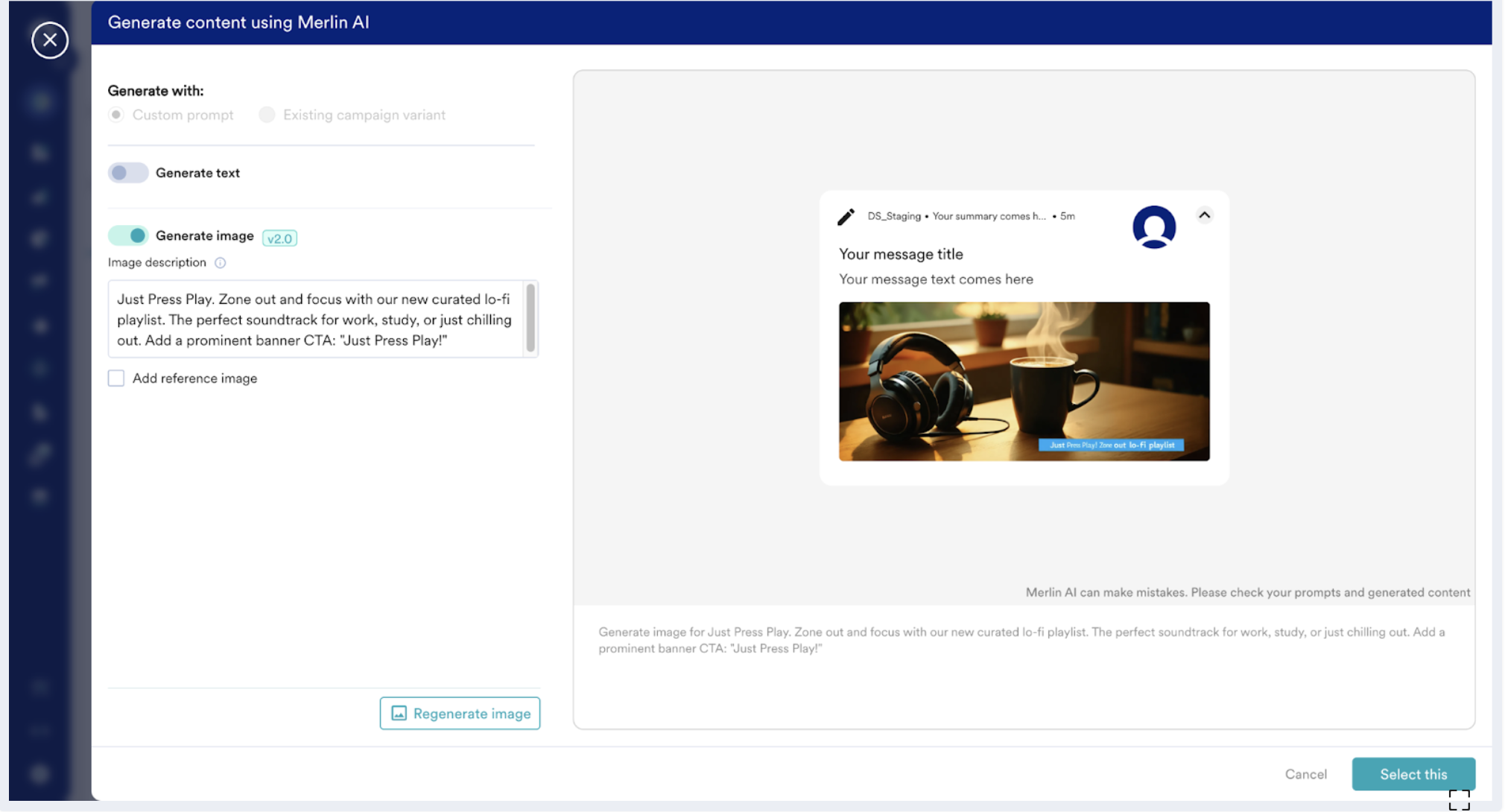
Task: Click the blue banner in the generated image
Action: (1111, 445)
